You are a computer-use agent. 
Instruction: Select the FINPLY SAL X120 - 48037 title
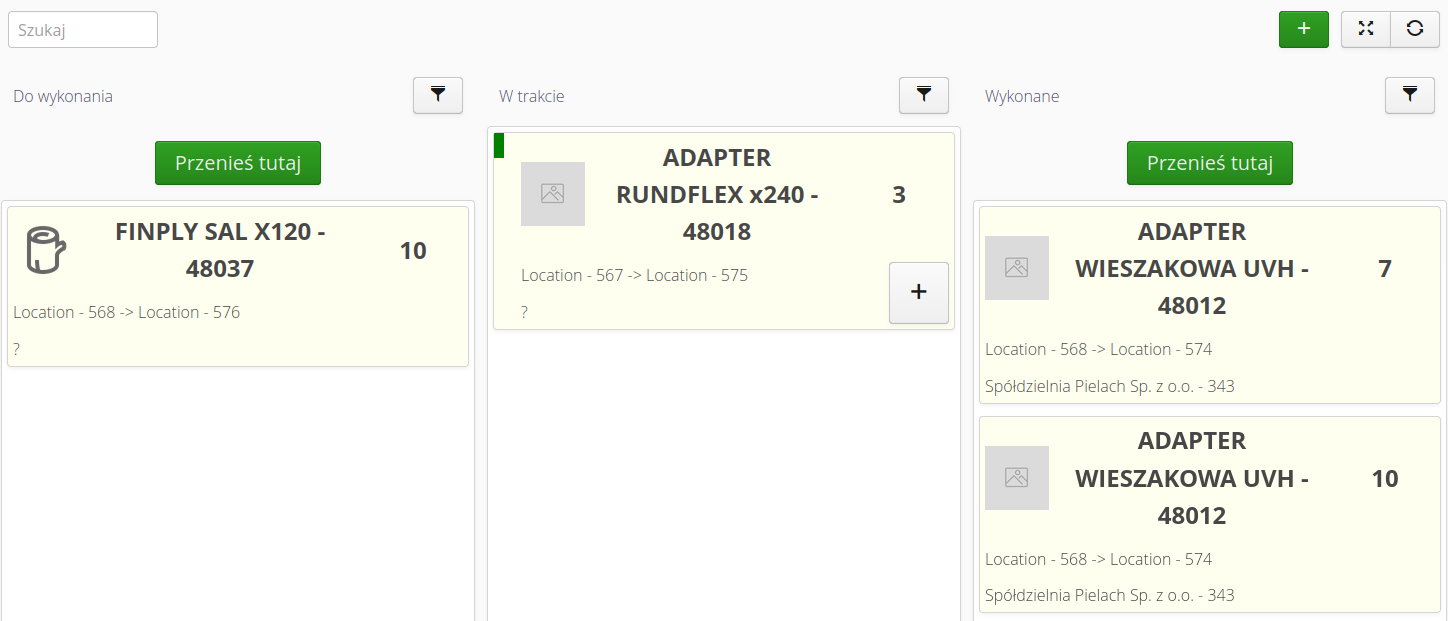(220, 250)
